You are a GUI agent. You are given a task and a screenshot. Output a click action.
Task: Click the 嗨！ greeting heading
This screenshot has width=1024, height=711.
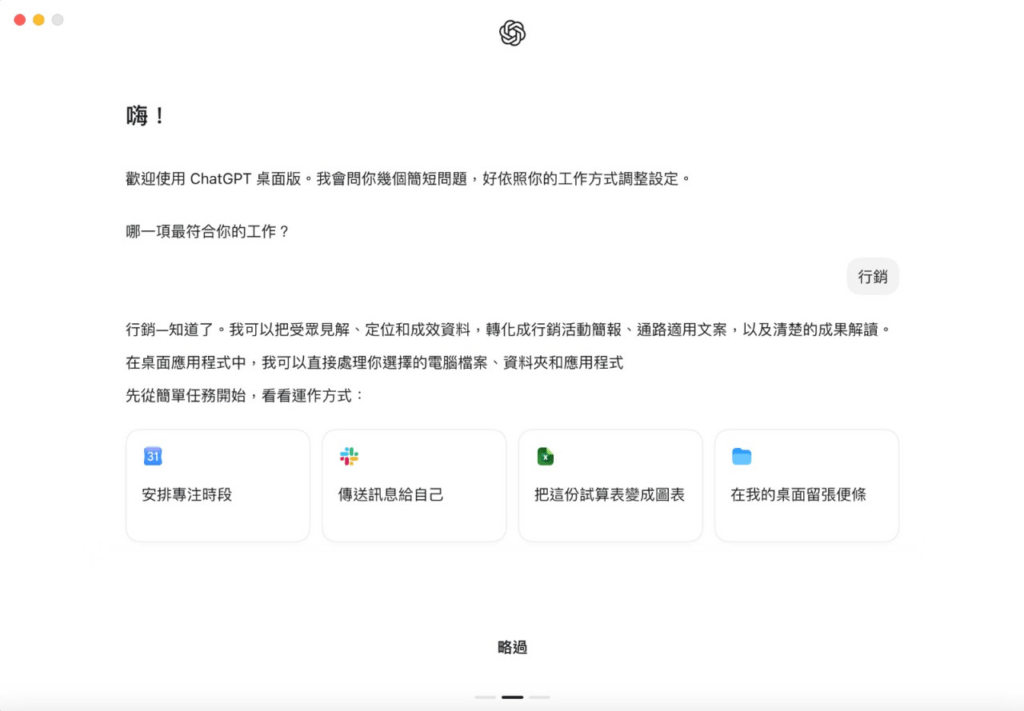146,116
